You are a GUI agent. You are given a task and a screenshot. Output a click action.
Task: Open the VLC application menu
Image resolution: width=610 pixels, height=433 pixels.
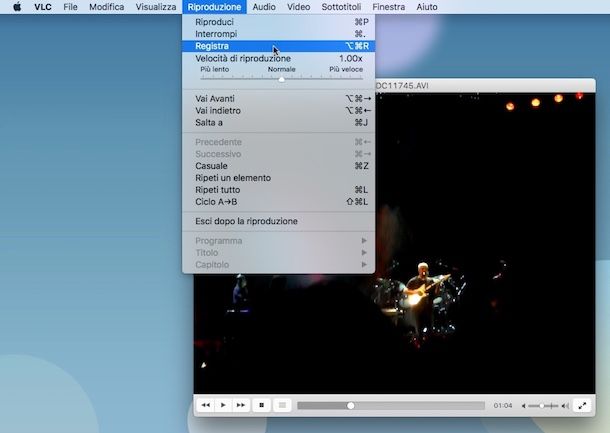point(43,7)
